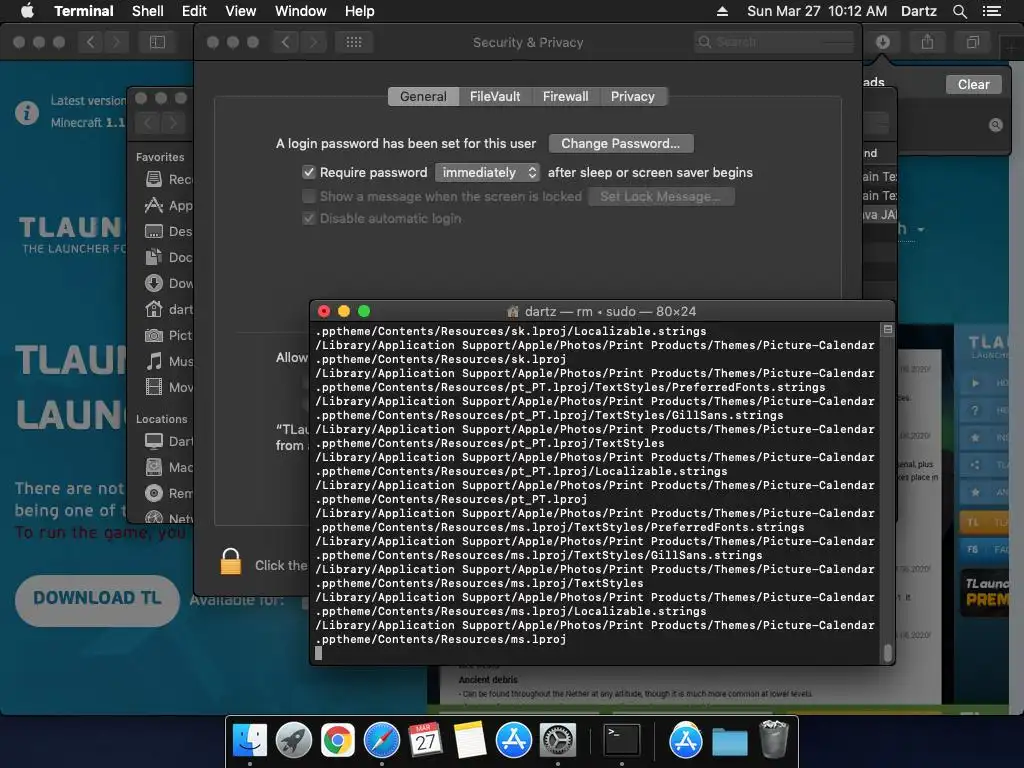
Task: Select Documents in Finder sidebar
Action: [x=167, y=257]
